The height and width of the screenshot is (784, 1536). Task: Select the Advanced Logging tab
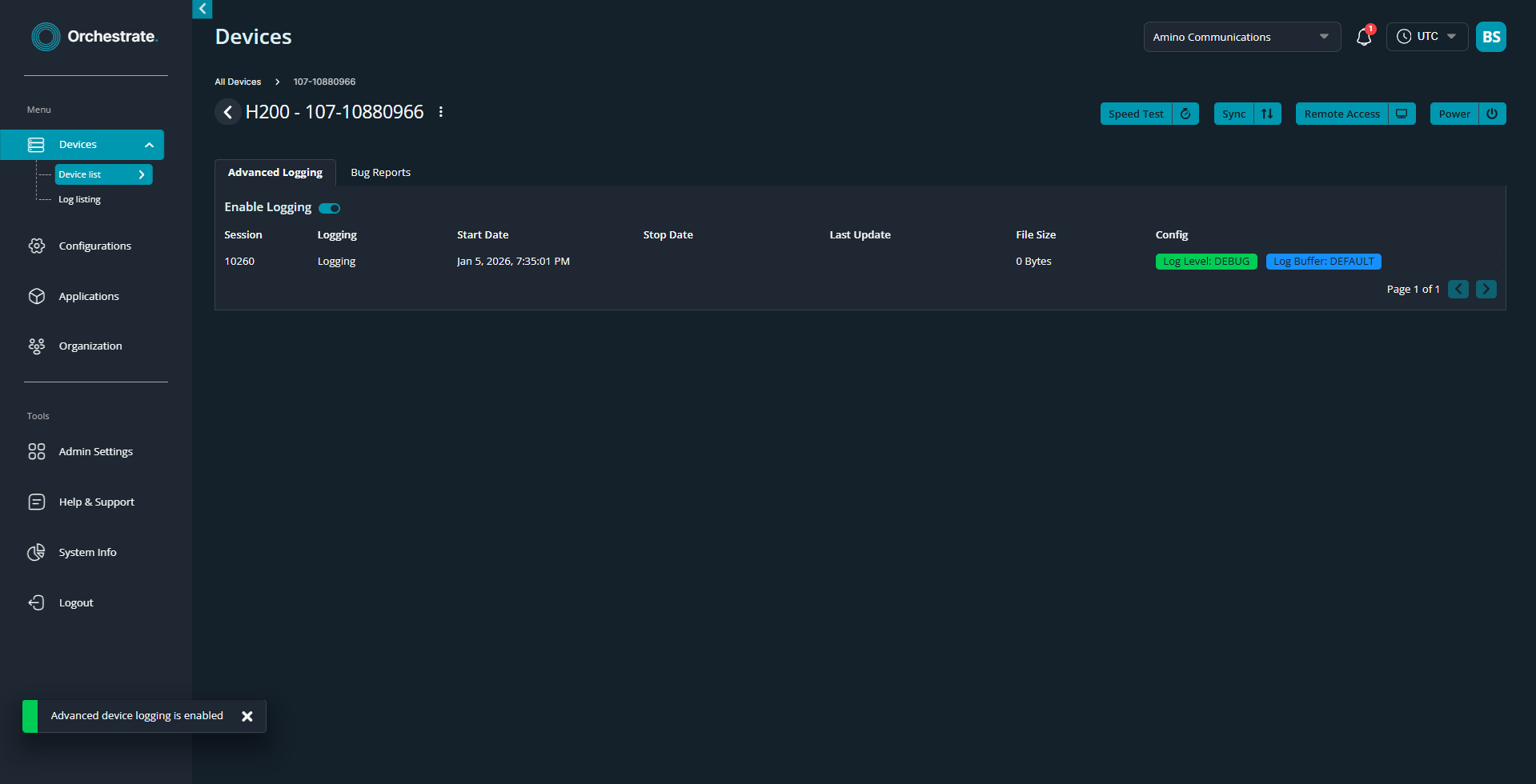275,173
